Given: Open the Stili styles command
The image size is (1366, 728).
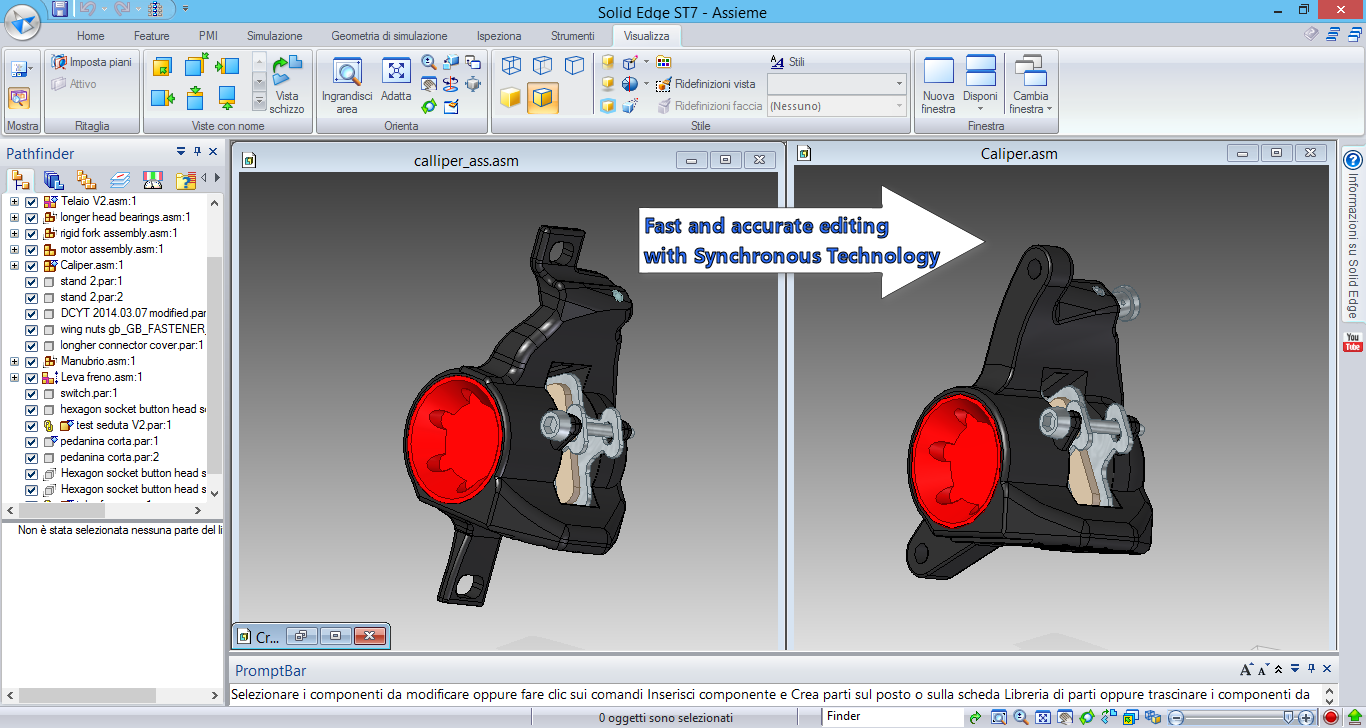Looking at the screenshot, I should pos(788,62).
